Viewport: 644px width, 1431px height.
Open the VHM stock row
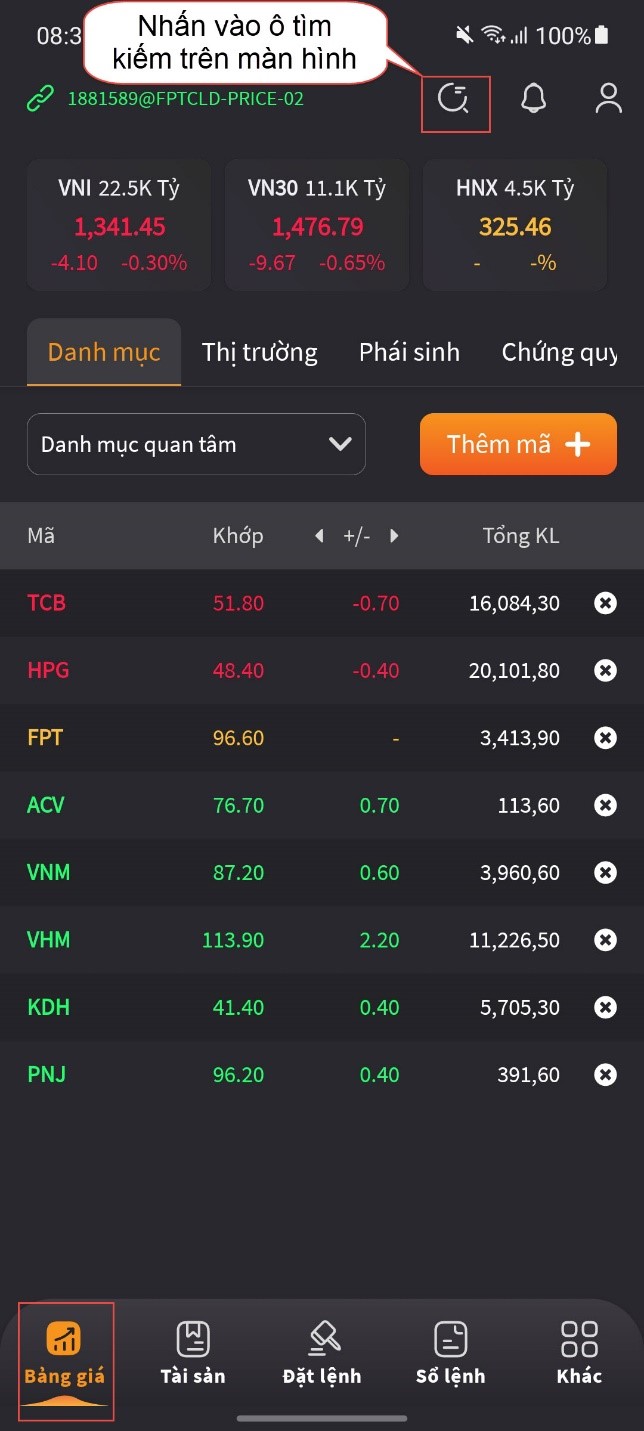click(322, 940)
